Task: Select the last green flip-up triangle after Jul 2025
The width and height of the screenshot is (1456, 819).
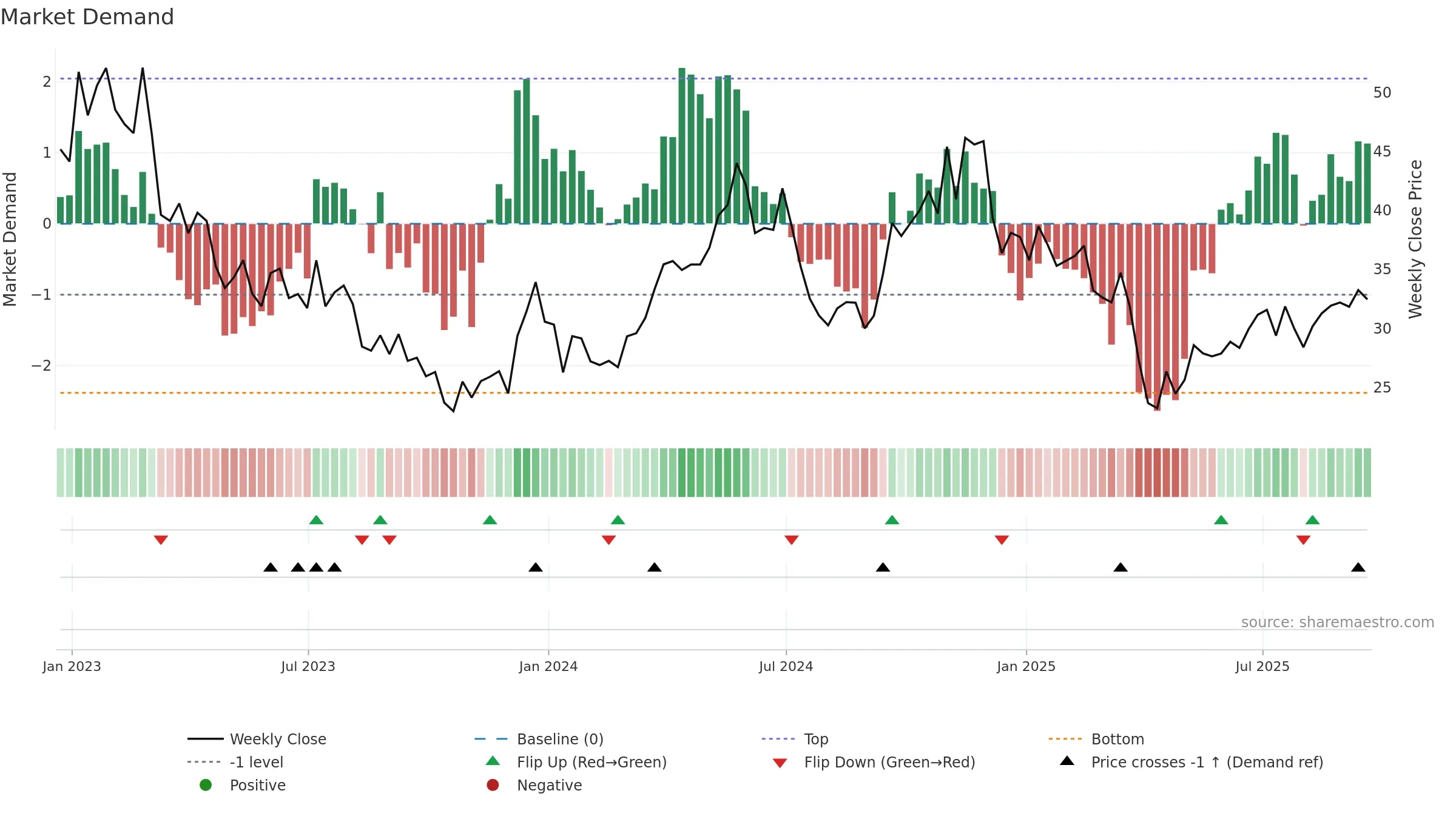Action: [x=1312, y=520]
